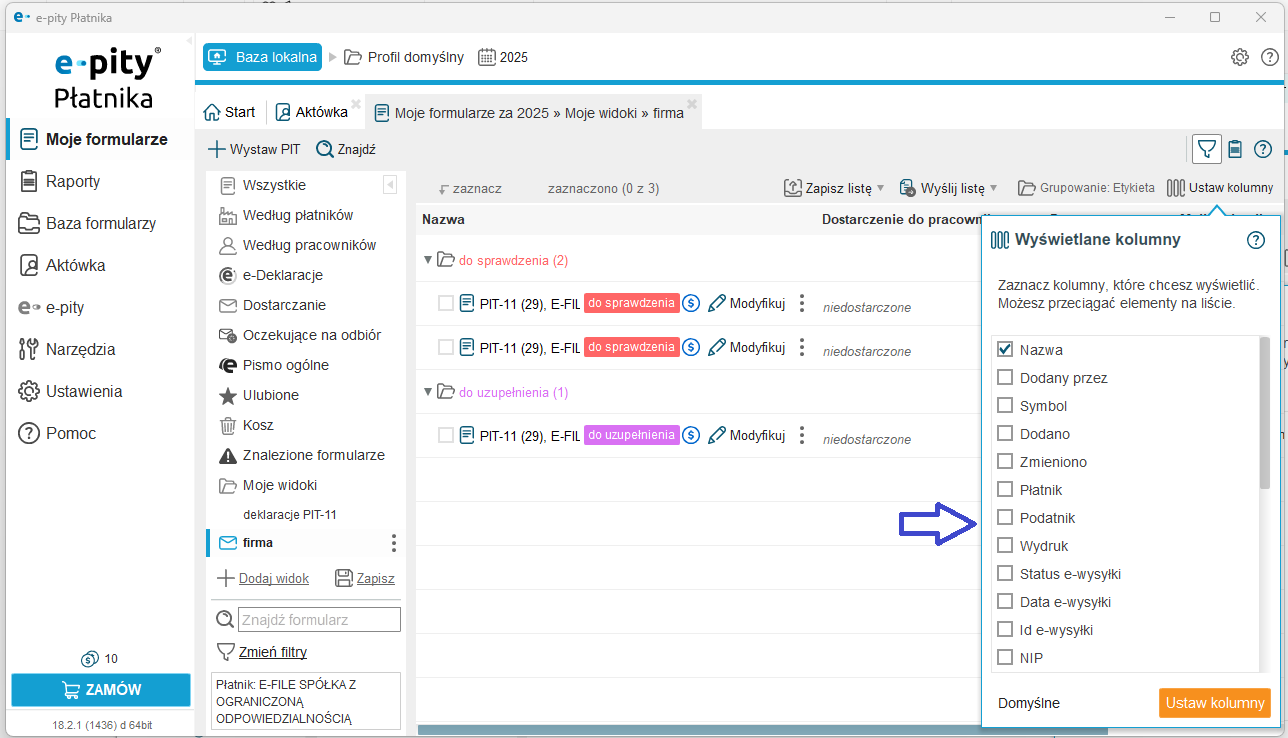This screenshot has height=738, width=1288.
Task: Click the help icon in Wyświetlane kolumny panel
Action: [x=1256, y=240]
